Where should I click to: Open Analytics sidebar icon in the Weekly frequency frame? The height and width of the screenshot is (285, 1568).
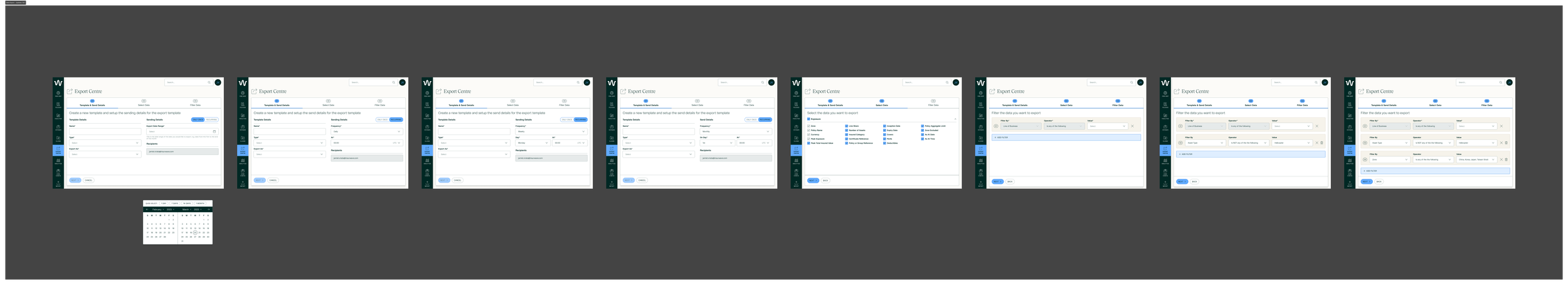pyautogui.click(x=427, y=161)
